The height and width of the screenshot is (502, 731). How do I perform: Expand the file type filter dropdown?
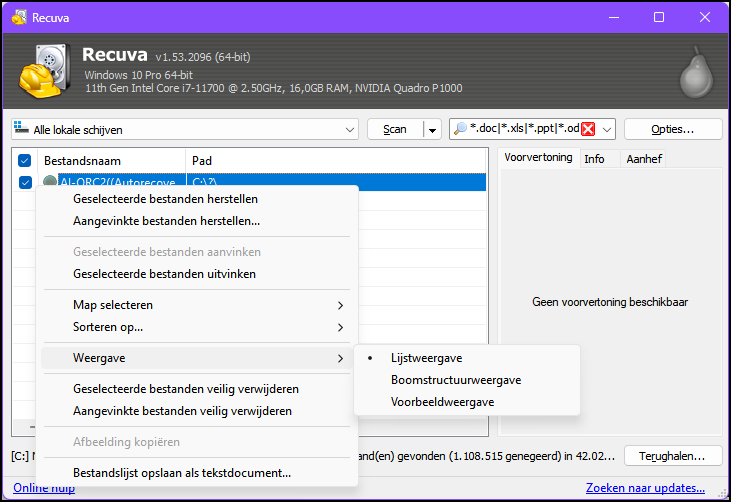click(x=607, y=129)
